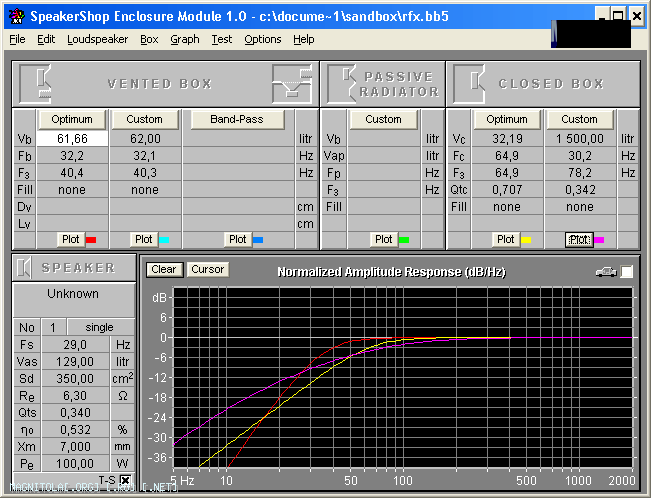Click the vented box port diagram icon
The height and width of the screenshot is (498, 651).
[292, 84]
